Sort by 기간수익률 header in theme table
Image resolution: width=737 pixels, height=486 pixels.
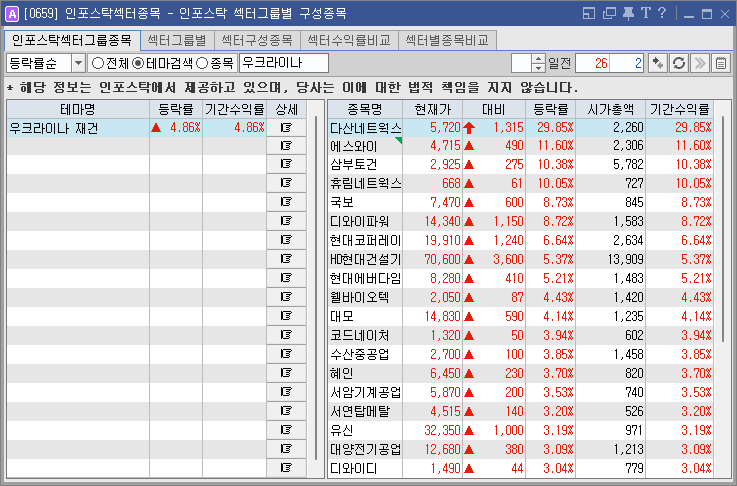[235, 110]
